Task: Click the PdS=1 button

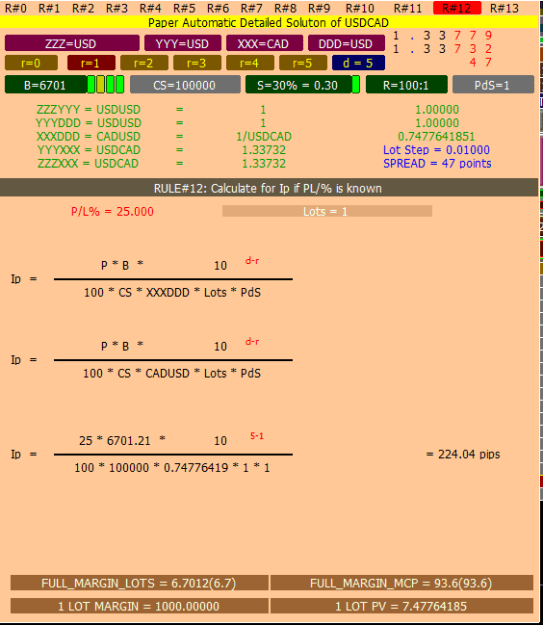Action: (x=493, y=85)
